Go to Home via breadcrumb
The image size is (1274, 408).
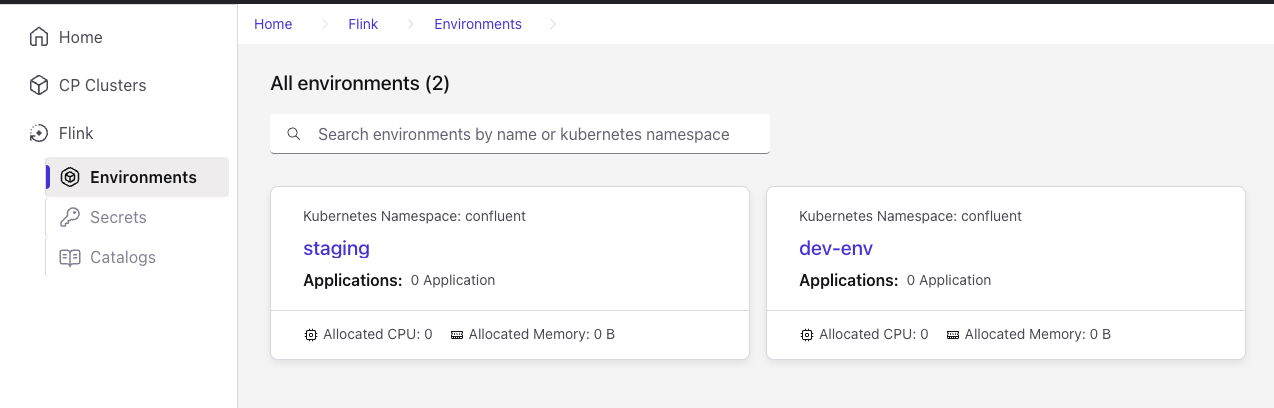pyautogui.click(x=273, y=24)
